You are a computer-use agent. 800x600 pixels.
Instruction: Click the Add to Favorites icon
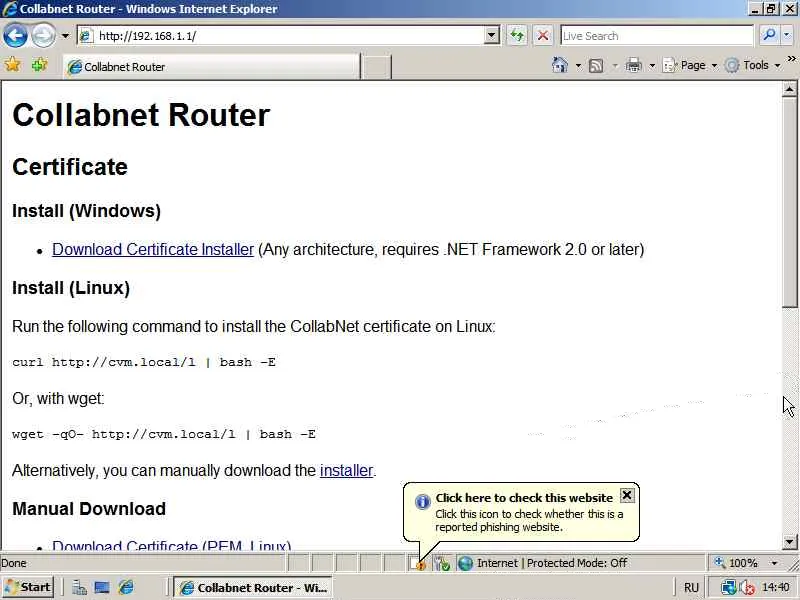(x=39, y=65)
